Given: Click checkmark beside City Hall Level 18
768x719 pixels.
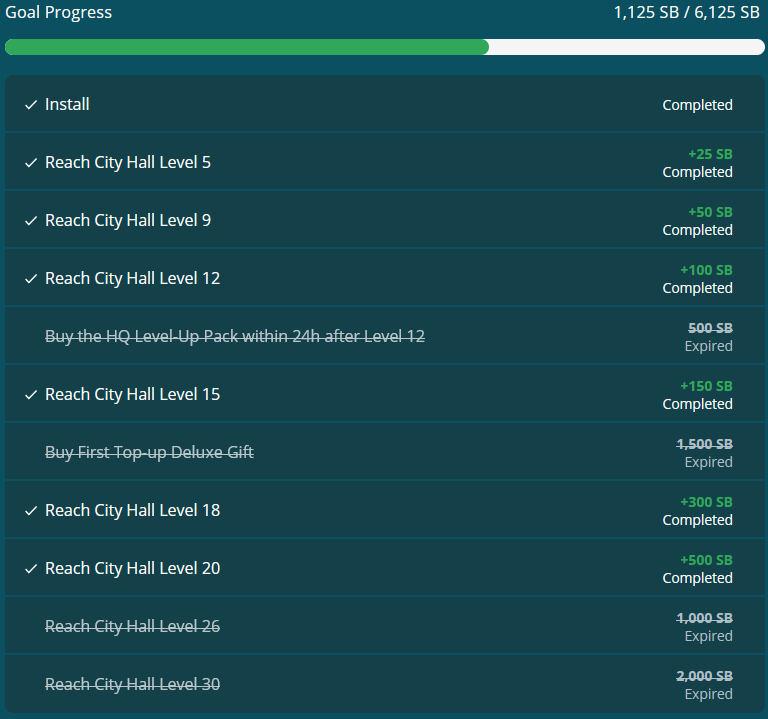Looking at the screenshot, I should point(31,511).
